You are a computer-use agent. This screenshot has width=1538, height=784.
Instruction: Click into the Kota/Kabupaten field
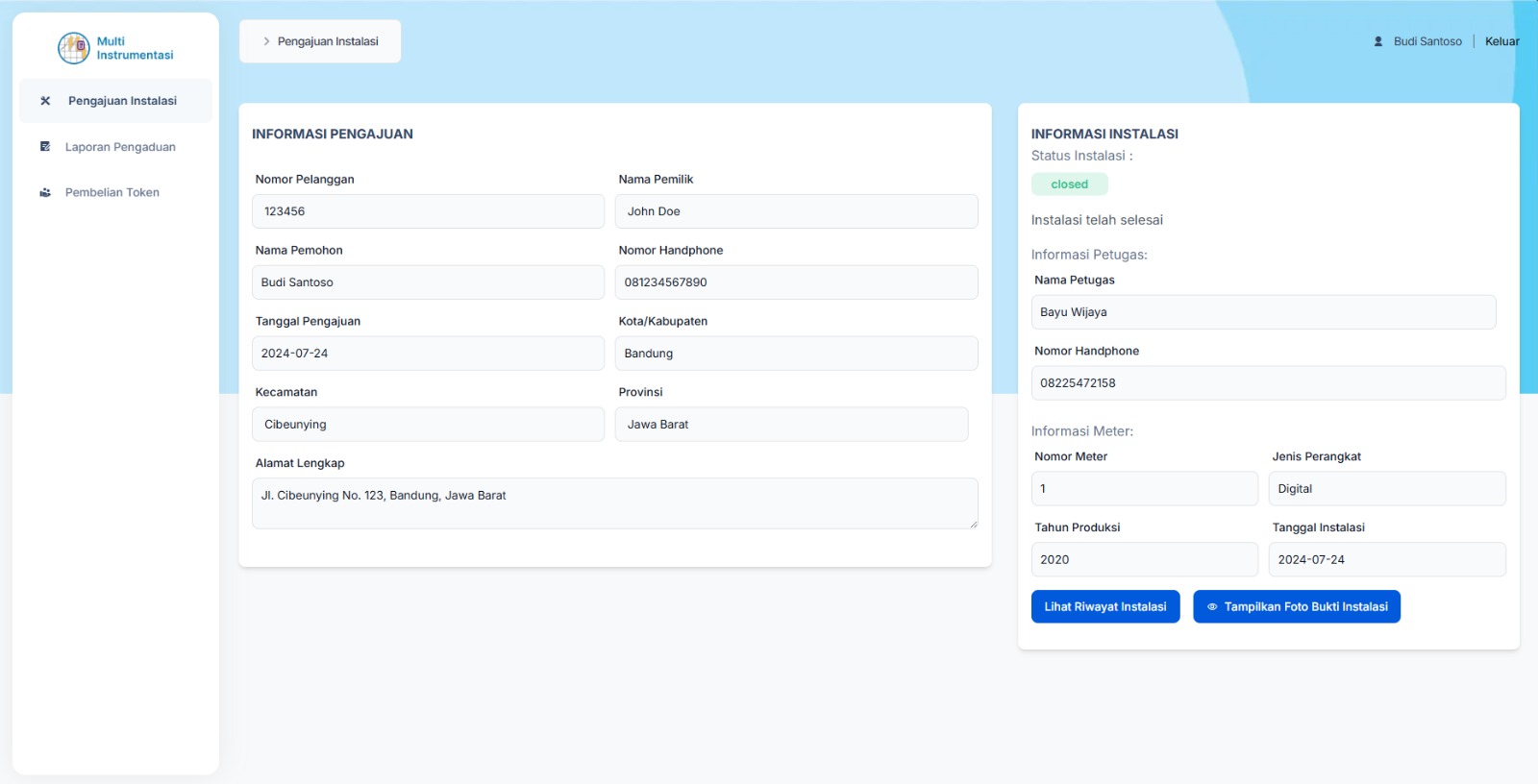tap(796, 354)
